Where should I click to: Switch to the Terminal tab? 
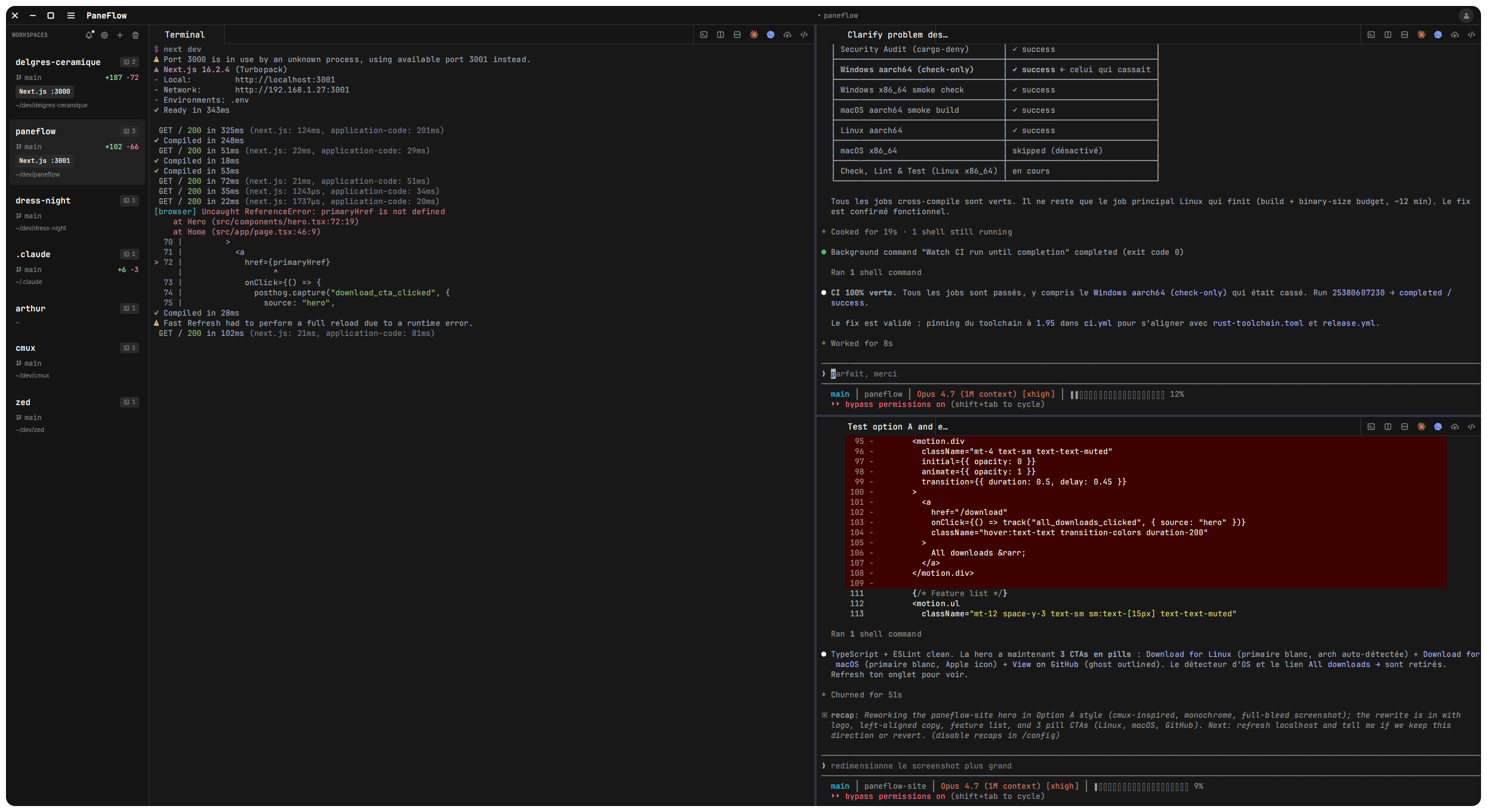(x=185, y=35)
